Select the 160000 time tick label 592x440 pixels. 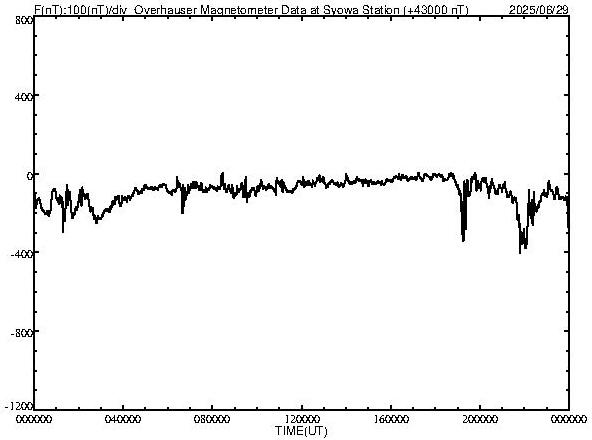click(391, 419)
